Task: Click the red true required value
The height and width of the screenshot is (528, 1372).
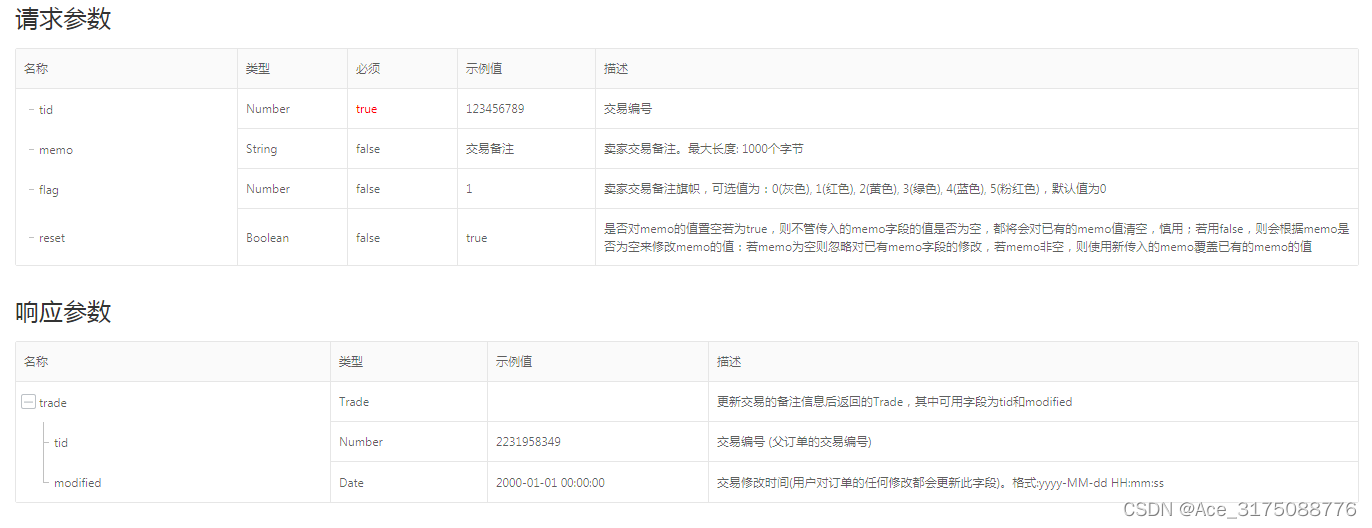Action: (x=367, y=109)
